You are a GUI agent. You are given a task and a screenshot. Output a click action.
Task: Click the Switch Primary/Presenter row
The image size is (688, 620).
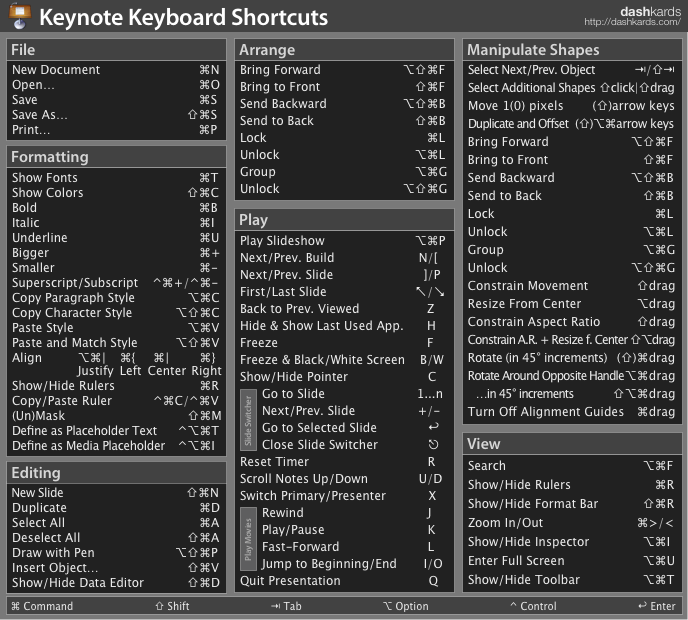click(x=344, y=496)
